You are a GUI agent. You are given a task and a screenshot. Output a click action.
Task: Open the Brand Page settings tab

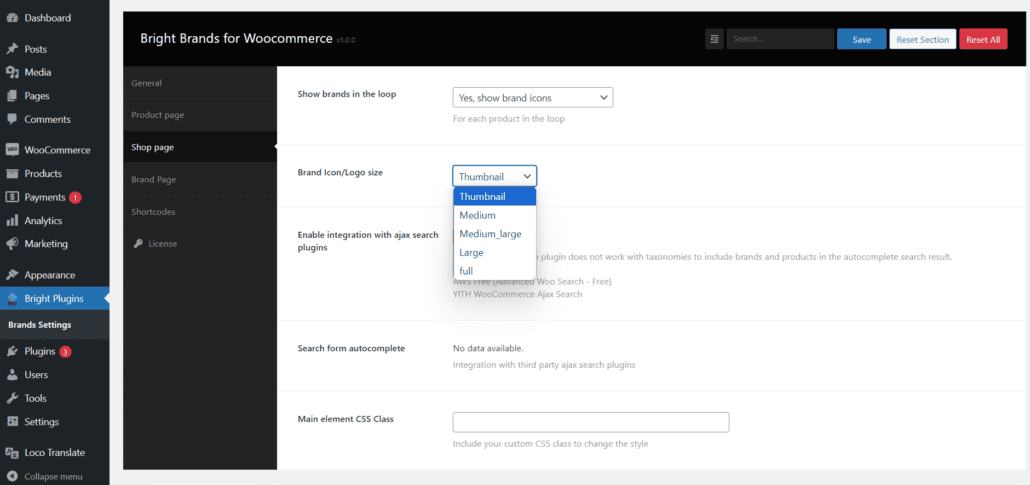(x=153, y=180)
